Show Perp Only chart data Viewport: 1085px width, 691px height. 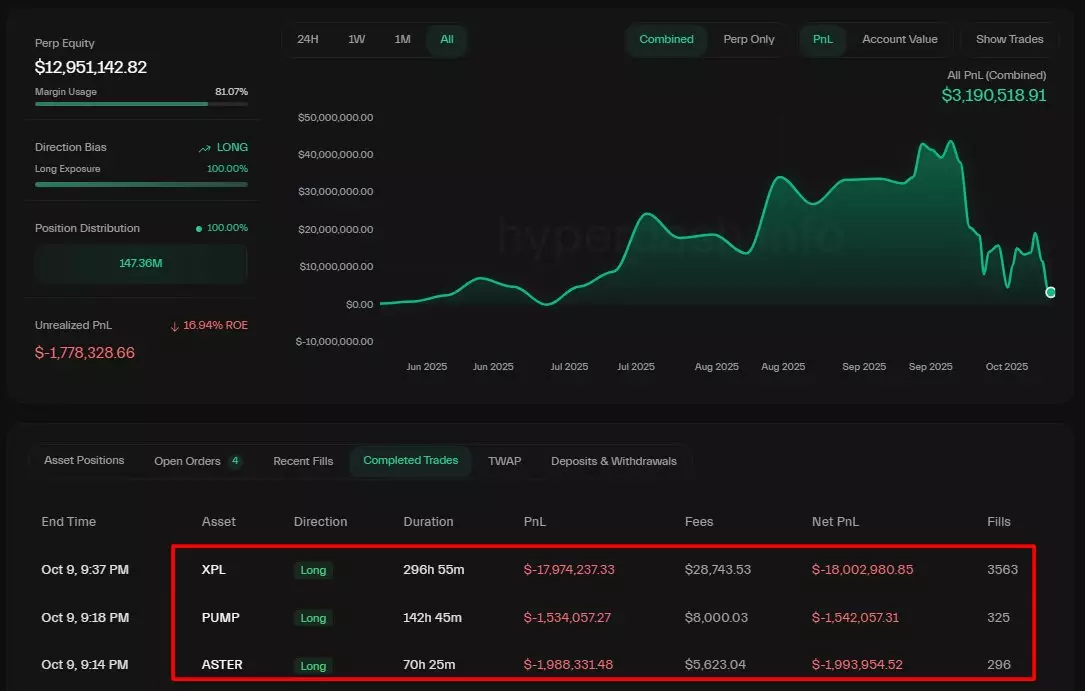[x=749, y=39]
